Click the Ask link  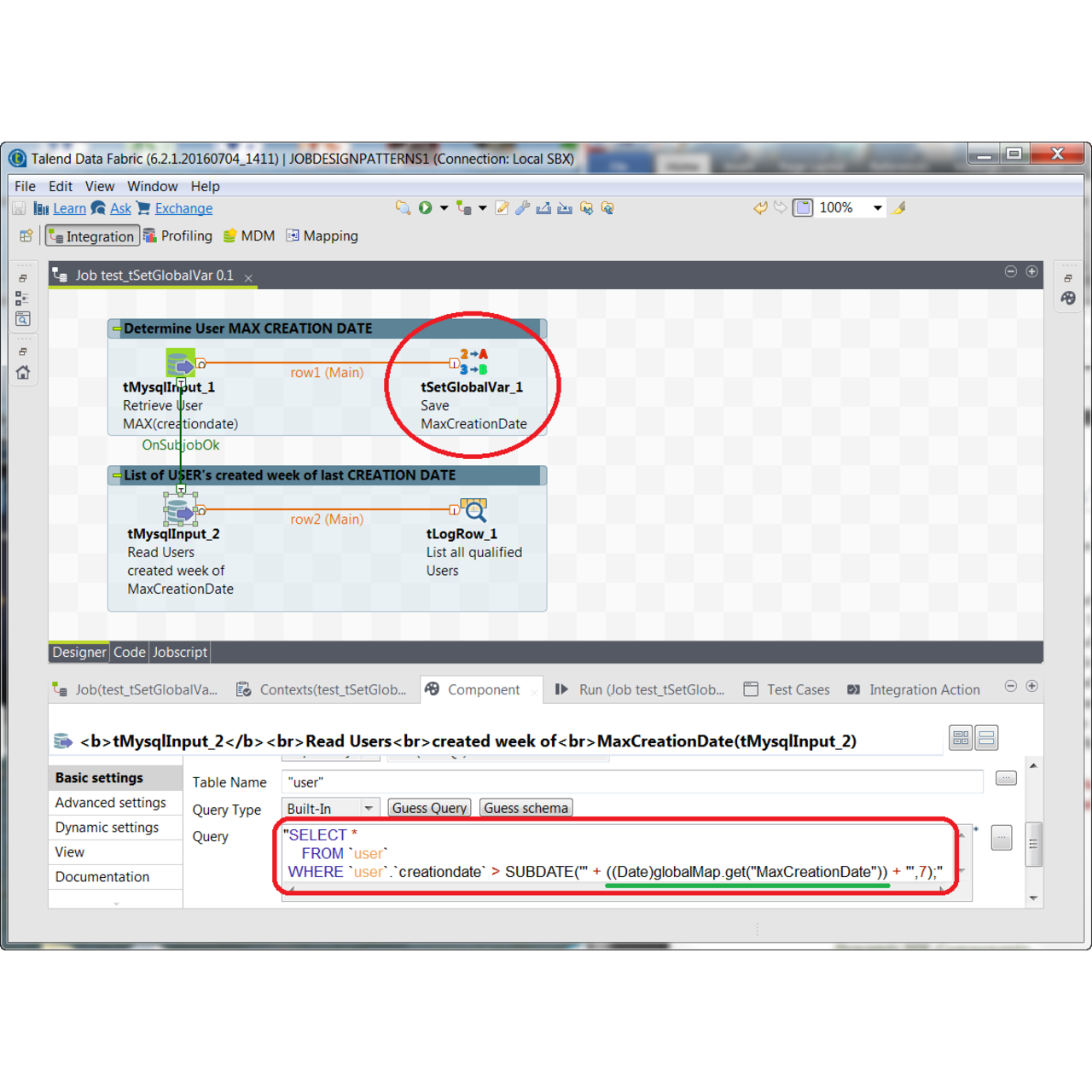pyautogui.click(x=120, y=208)
